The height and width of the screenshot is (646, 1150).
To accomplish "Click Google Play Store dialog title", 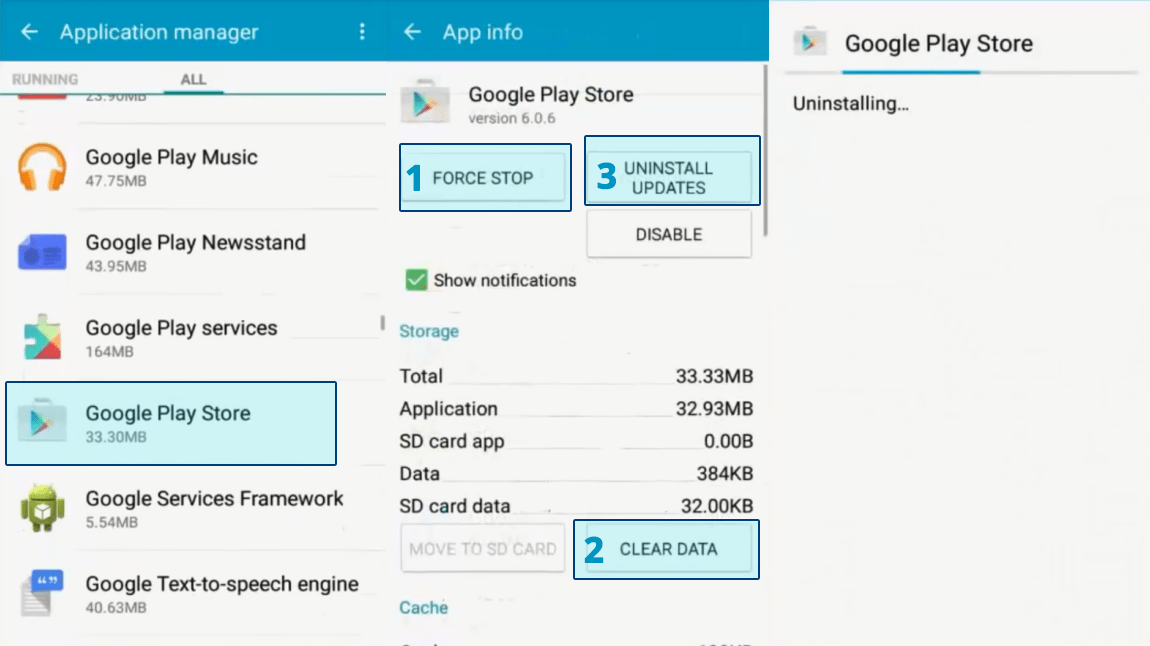I will 939,43.
